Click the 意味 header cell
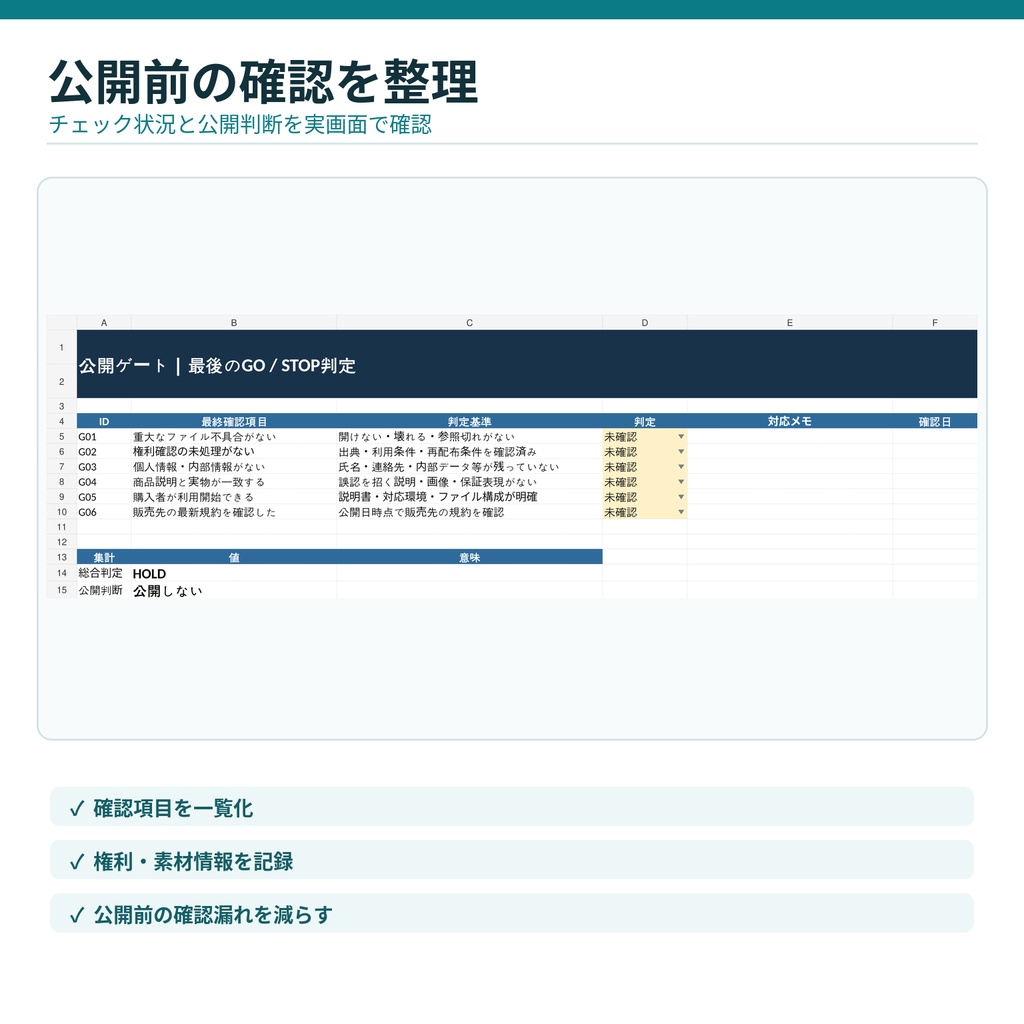 tap(469, 557)
